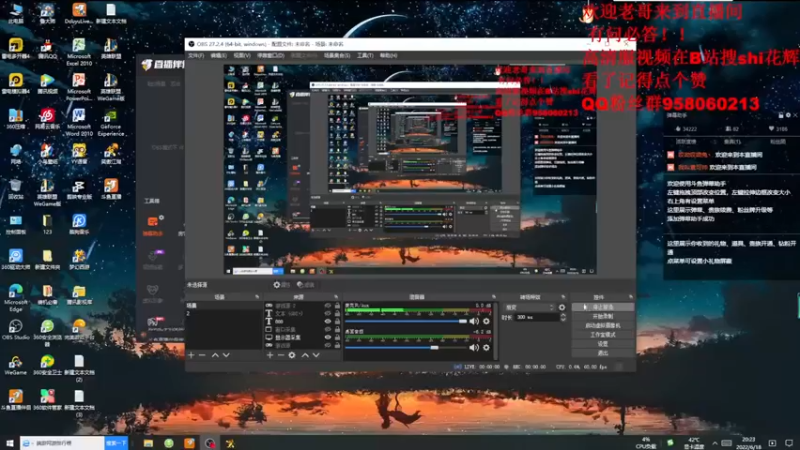
Task: Toggle visibility of 显示器采集 source
Action: pyautogui.click(x=328, y=337)
